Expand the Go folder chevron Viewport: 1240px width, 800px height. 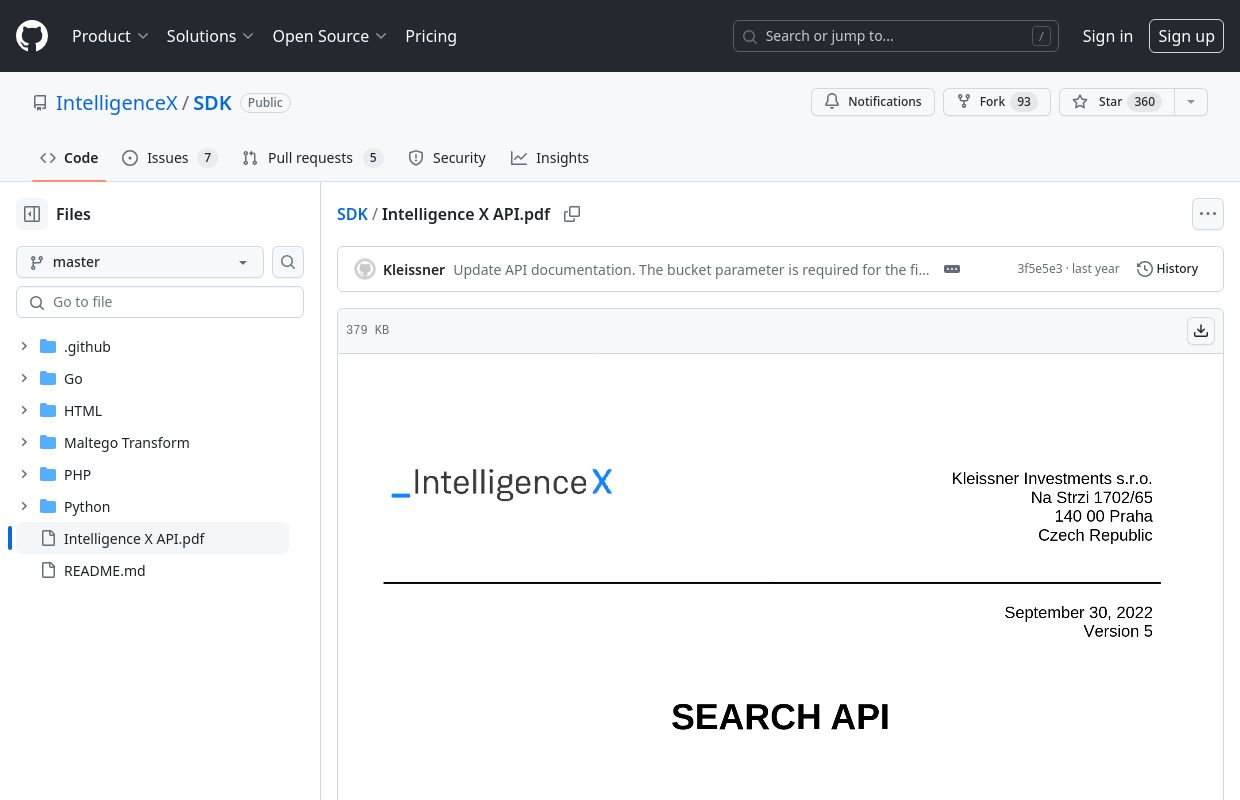click(24, 379)
